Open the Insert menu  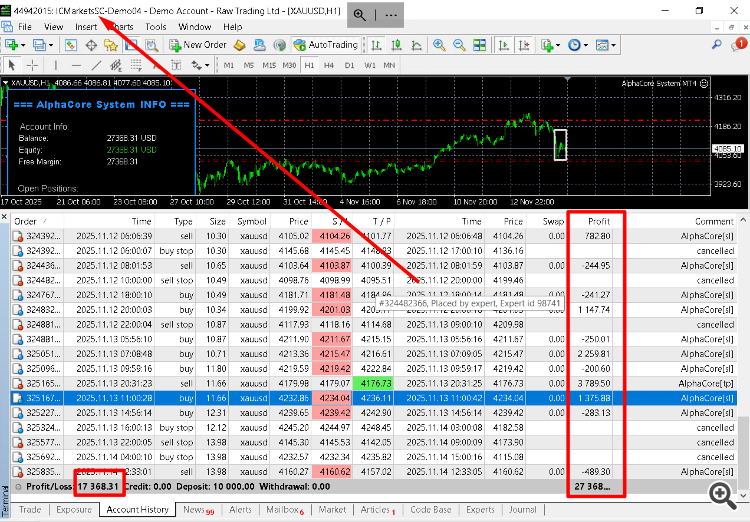pyautogui.click(x=86, y=26)
